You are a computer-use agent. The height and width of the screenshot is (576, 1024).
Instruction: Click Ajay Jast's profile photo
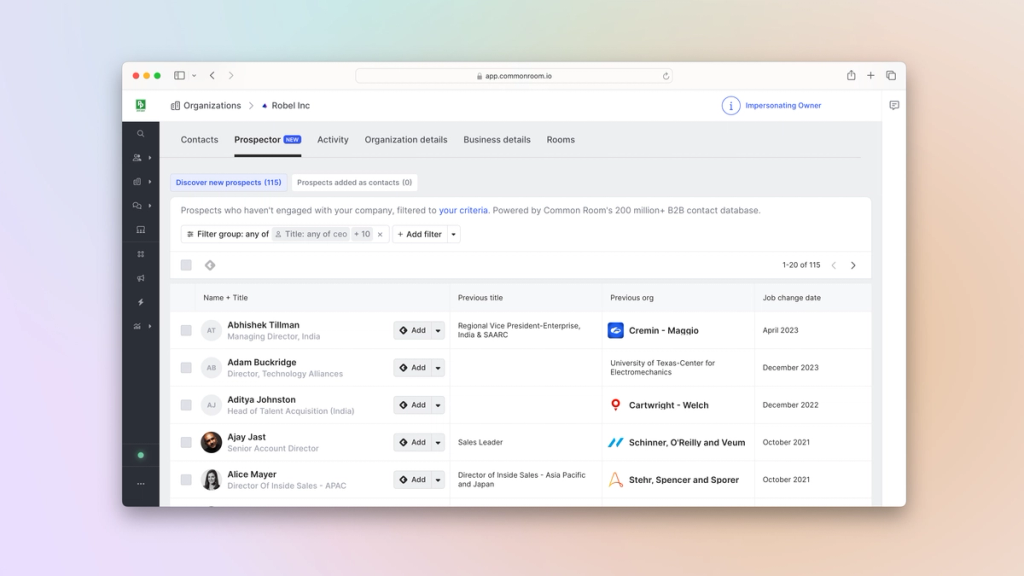tap(211, 442)
